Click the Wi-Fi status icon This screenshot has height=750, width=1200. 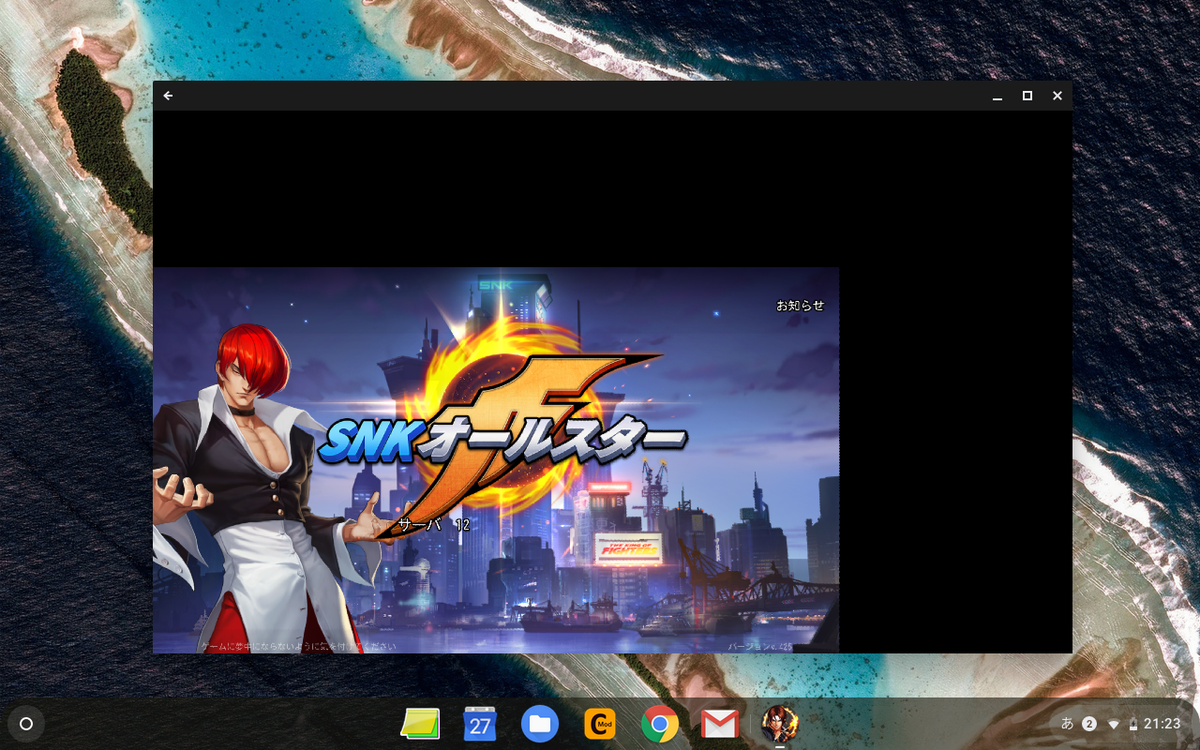click(1113, 724)
